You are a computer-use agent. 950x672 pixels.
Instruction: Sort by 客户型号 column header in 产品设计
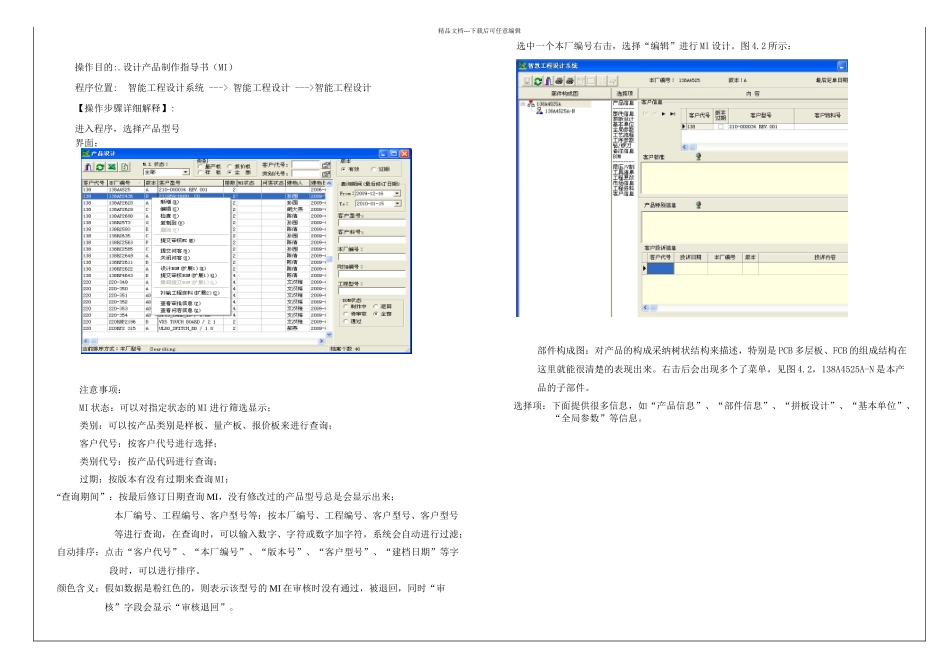(190, 183)
